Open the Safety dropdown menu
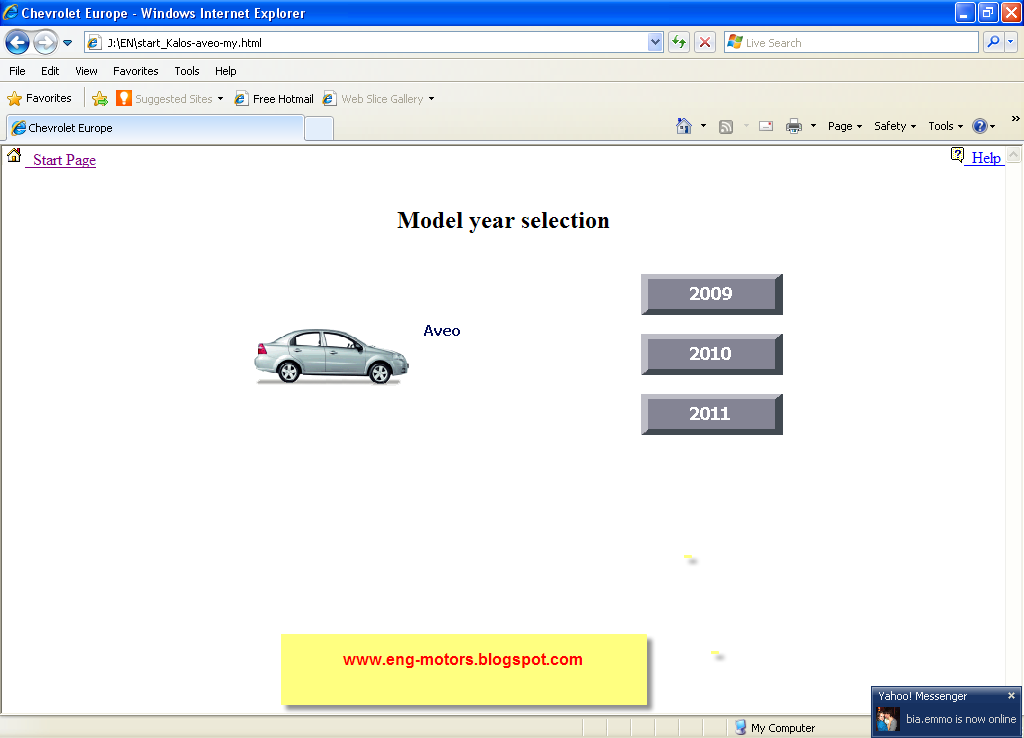 click(895, 126)
